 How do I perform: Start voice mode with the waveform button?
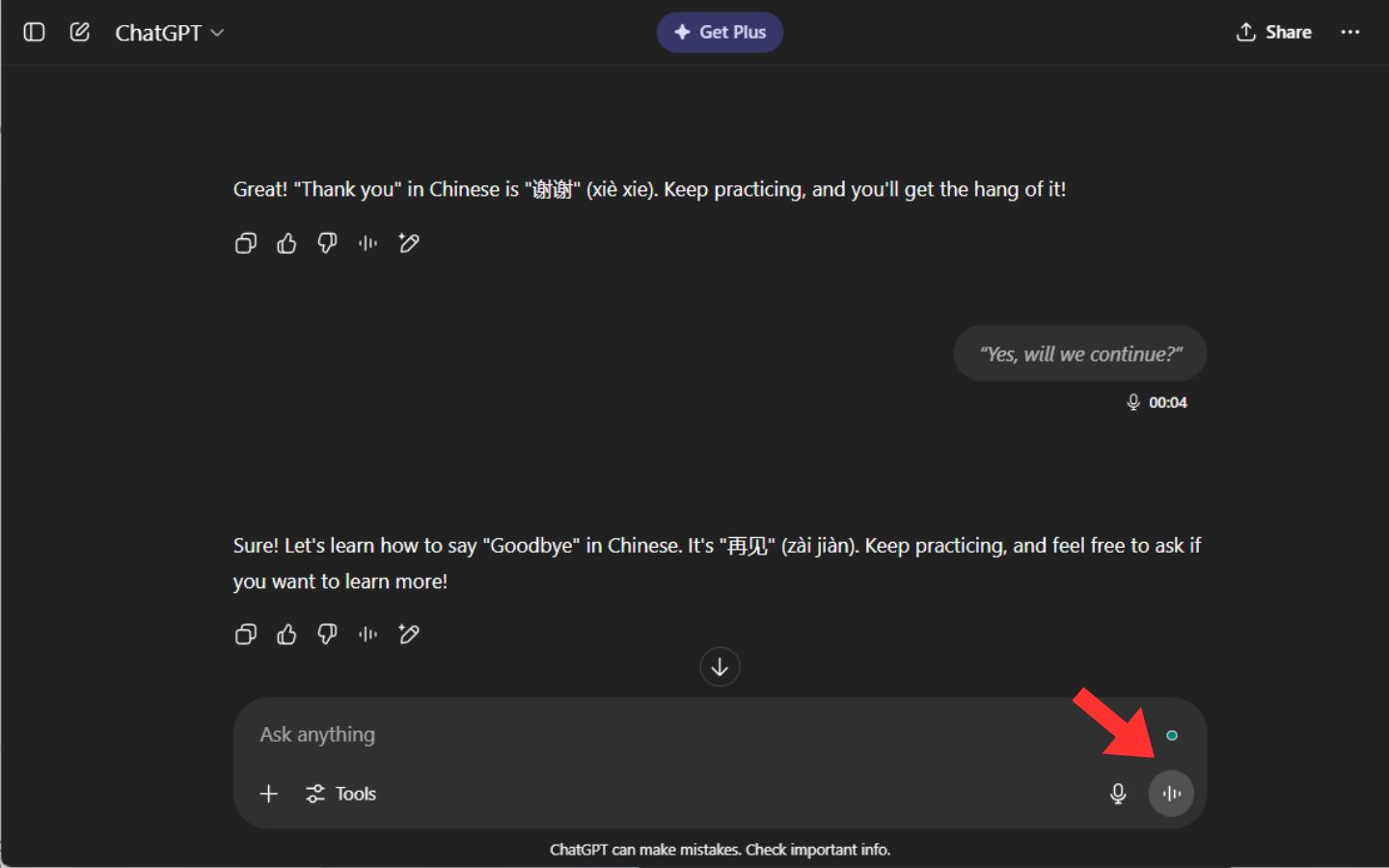pos(1171,793)
